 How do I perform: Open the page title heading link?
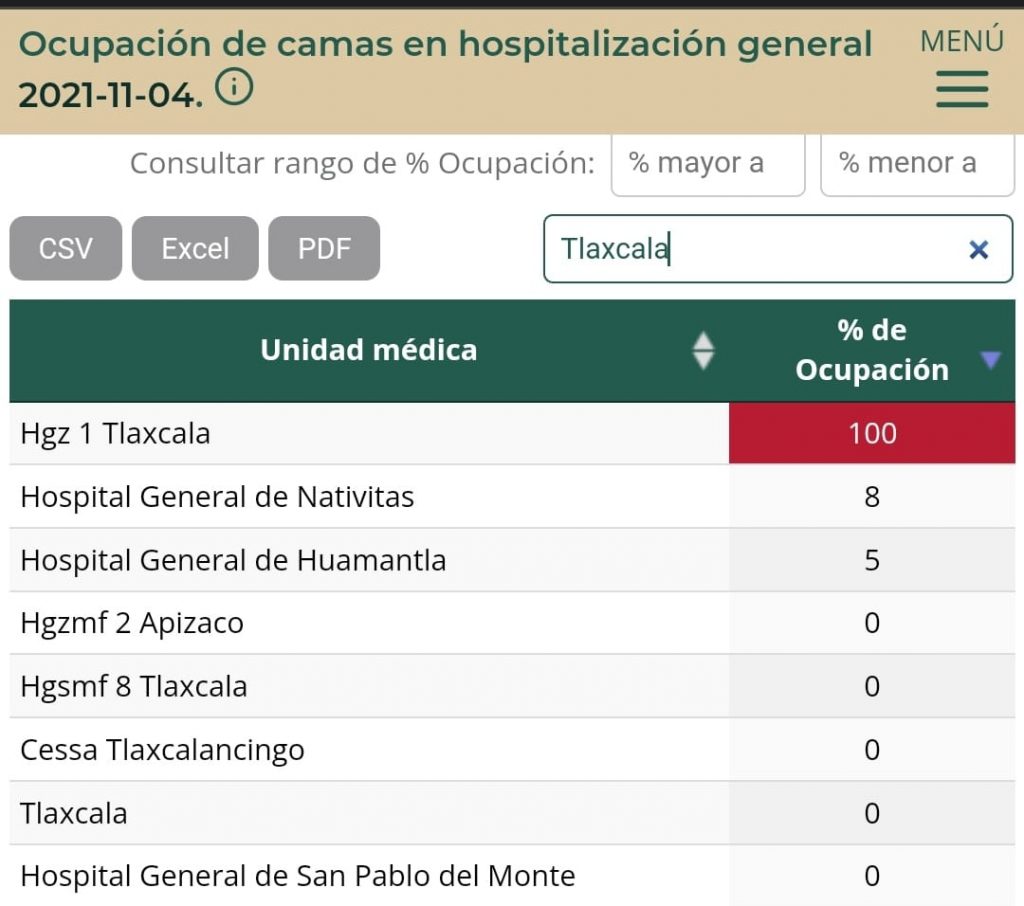point(446,44)
